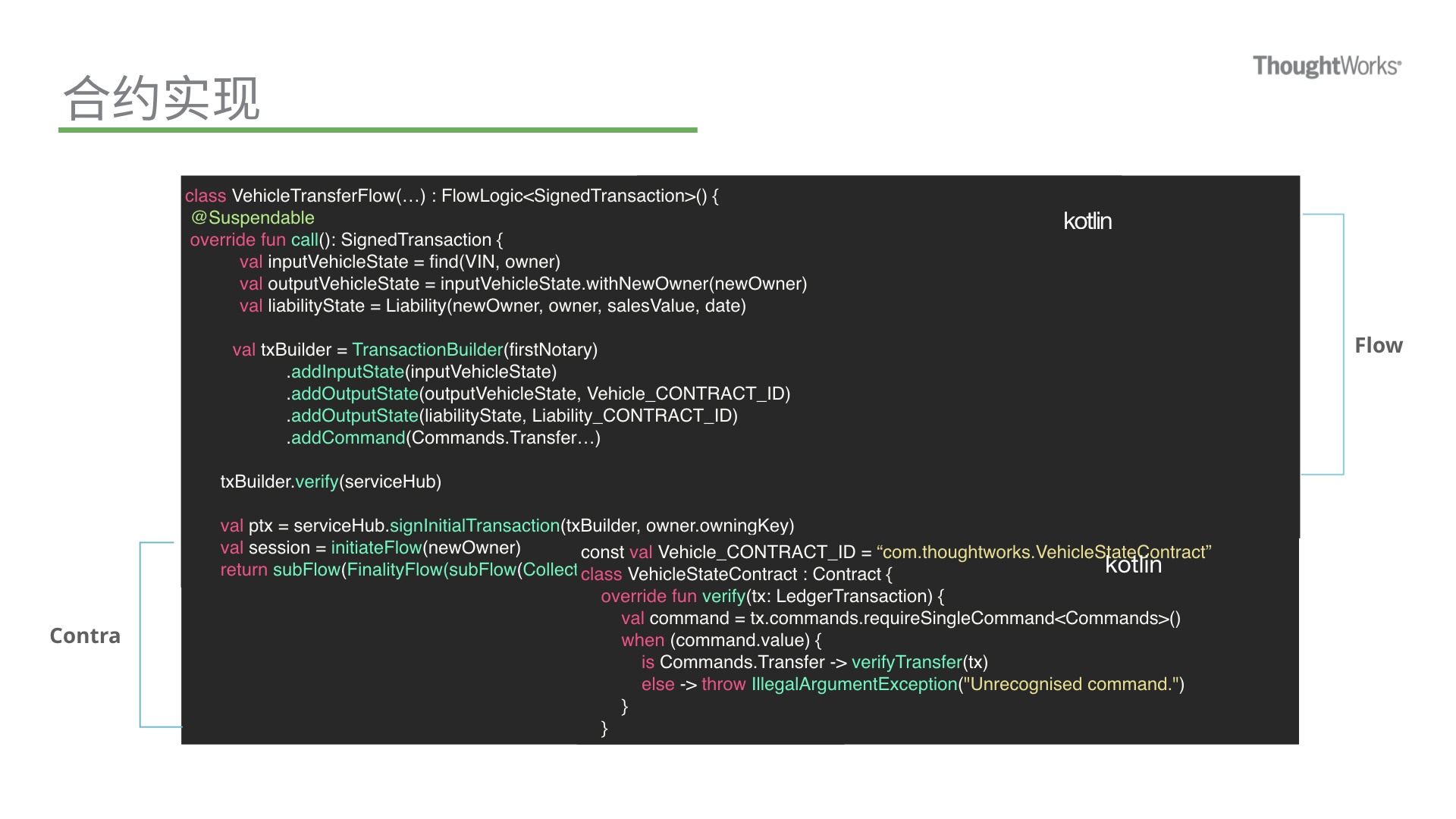
Task: Click the 'class VehicleTransferFlow' code line
Action: coord(452,196)
